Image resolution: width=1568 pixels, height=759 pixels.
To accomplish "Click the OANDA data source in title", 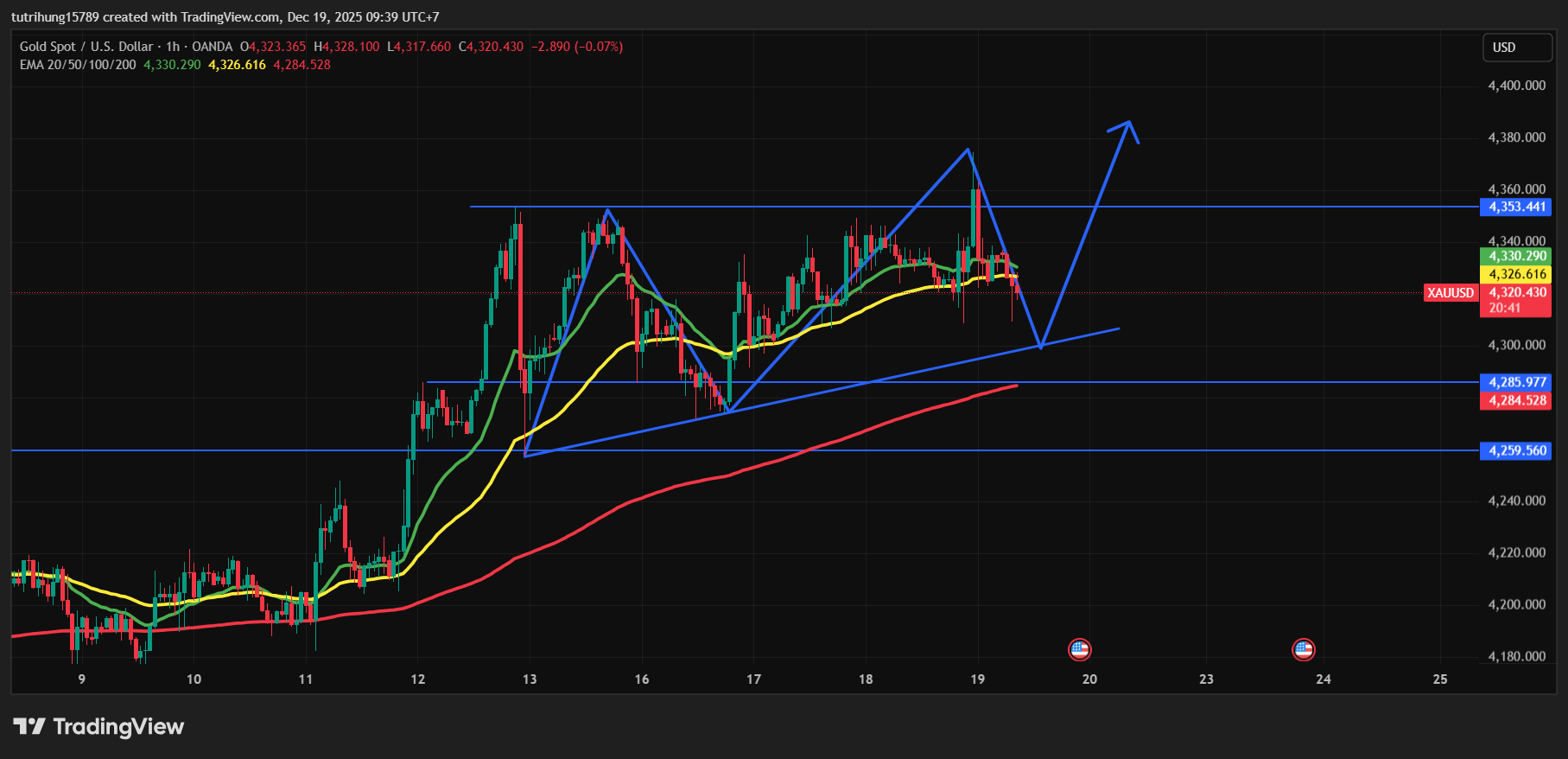I will [x=212, y=47].
